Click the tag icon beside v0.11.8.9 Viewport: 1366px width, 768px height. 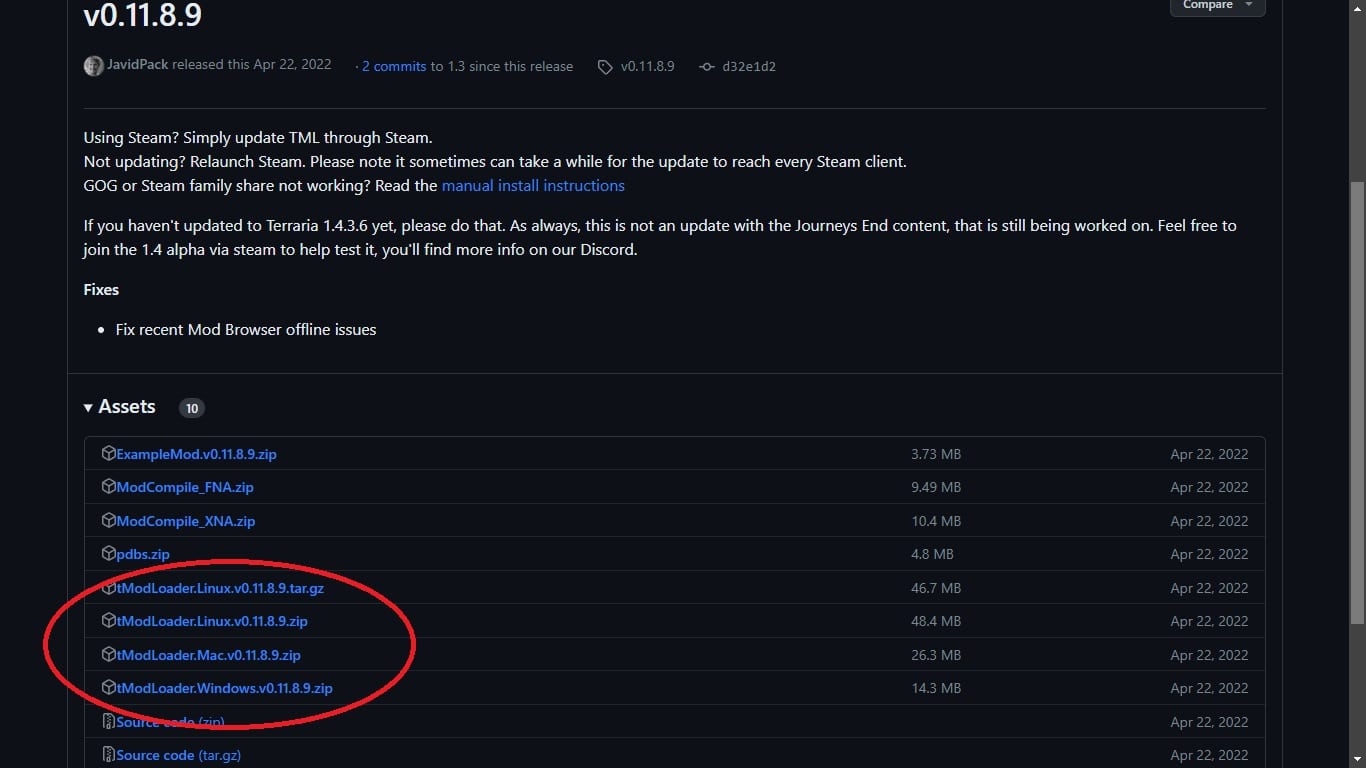coord(604,67)
